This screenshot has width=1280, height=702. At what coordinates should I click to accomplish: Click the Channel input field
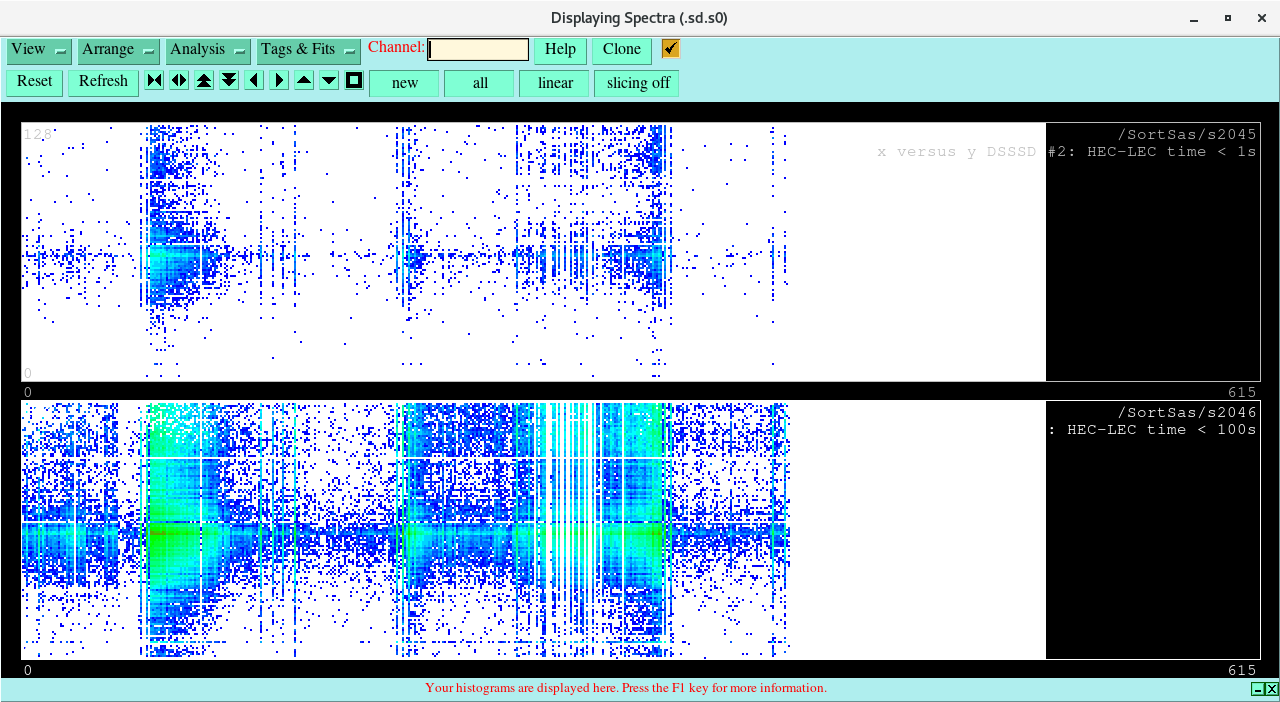pos(478,50)
